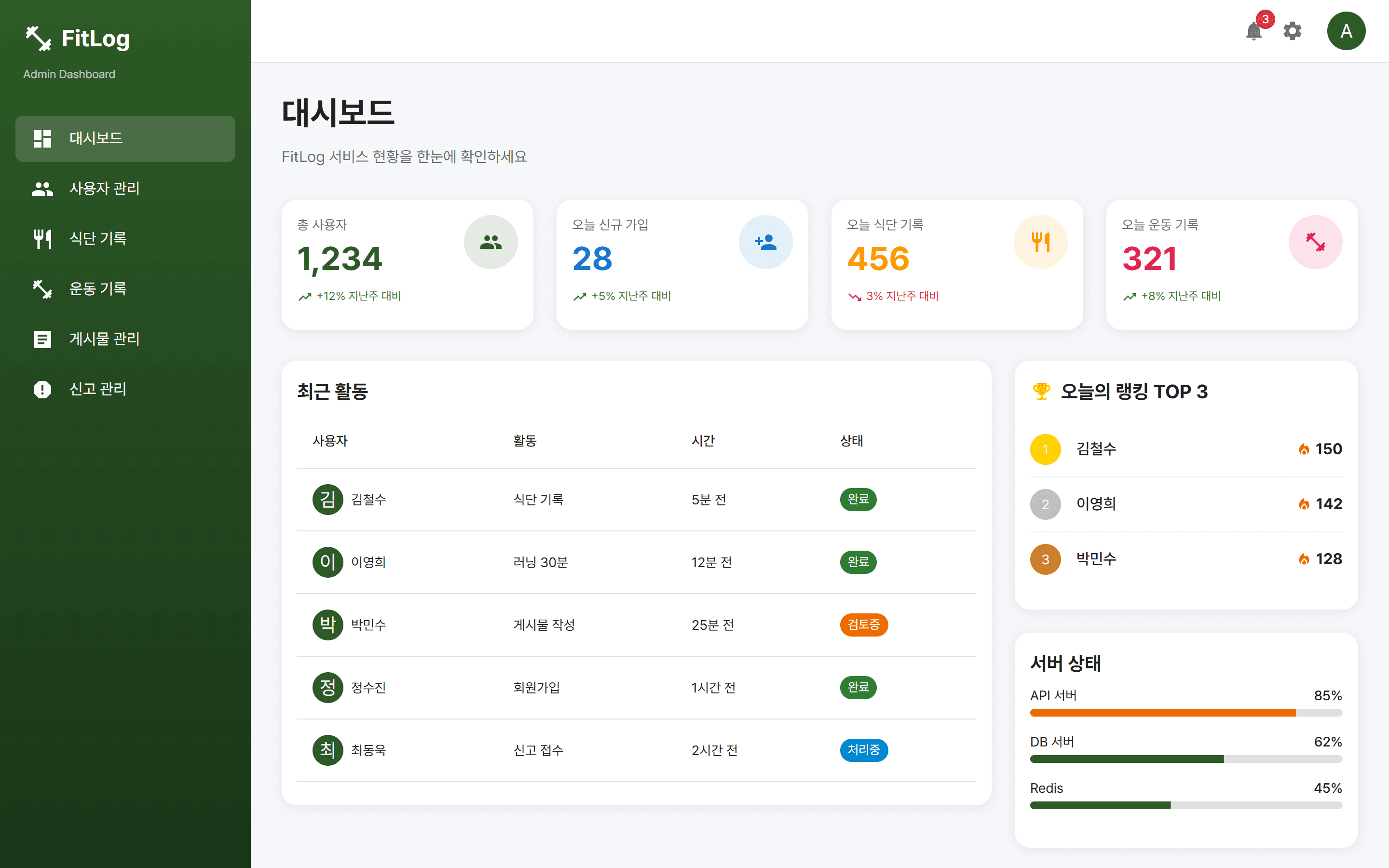
Task: Open the settings gear icon
Action: [1293, 31]
